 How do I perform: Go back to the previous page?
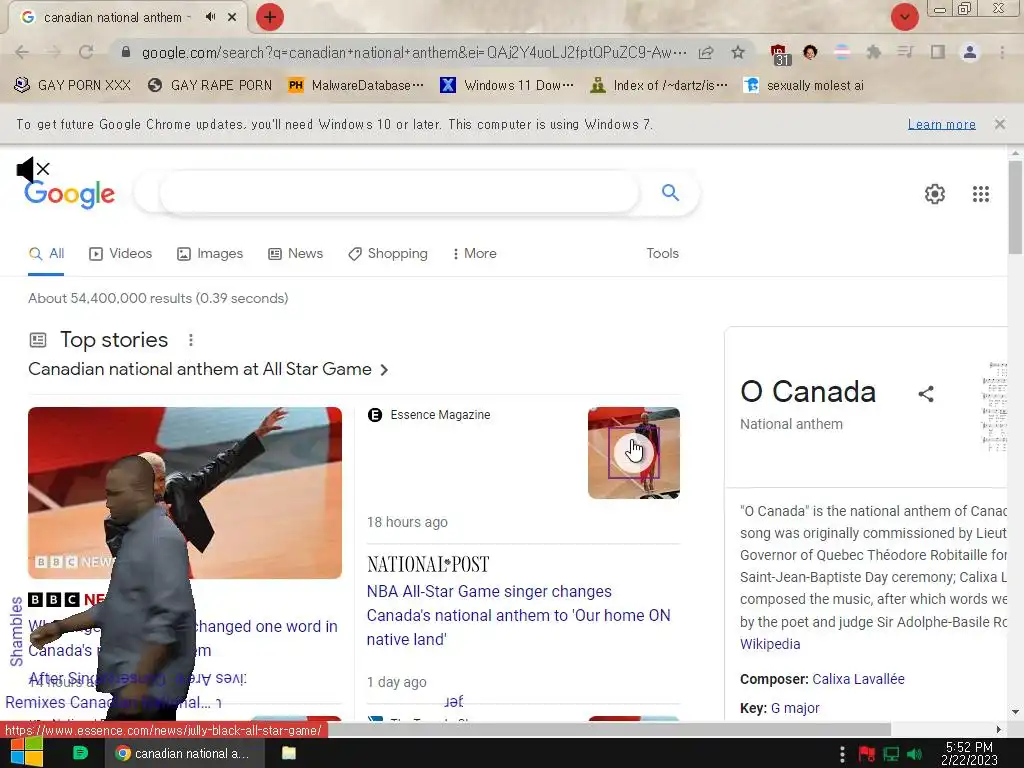(x=22, y=52)
